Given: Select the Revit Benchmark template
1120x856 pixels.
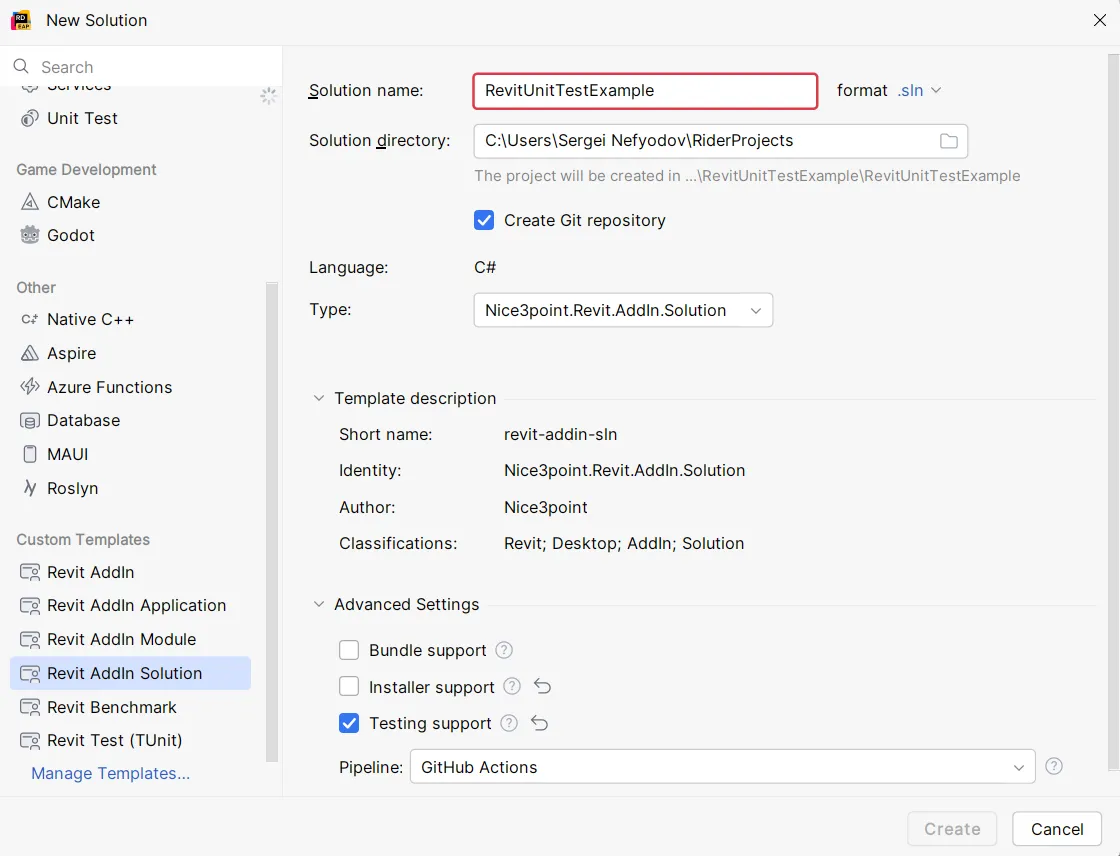Looking at the screenshot, I should [x=131, y=707].
